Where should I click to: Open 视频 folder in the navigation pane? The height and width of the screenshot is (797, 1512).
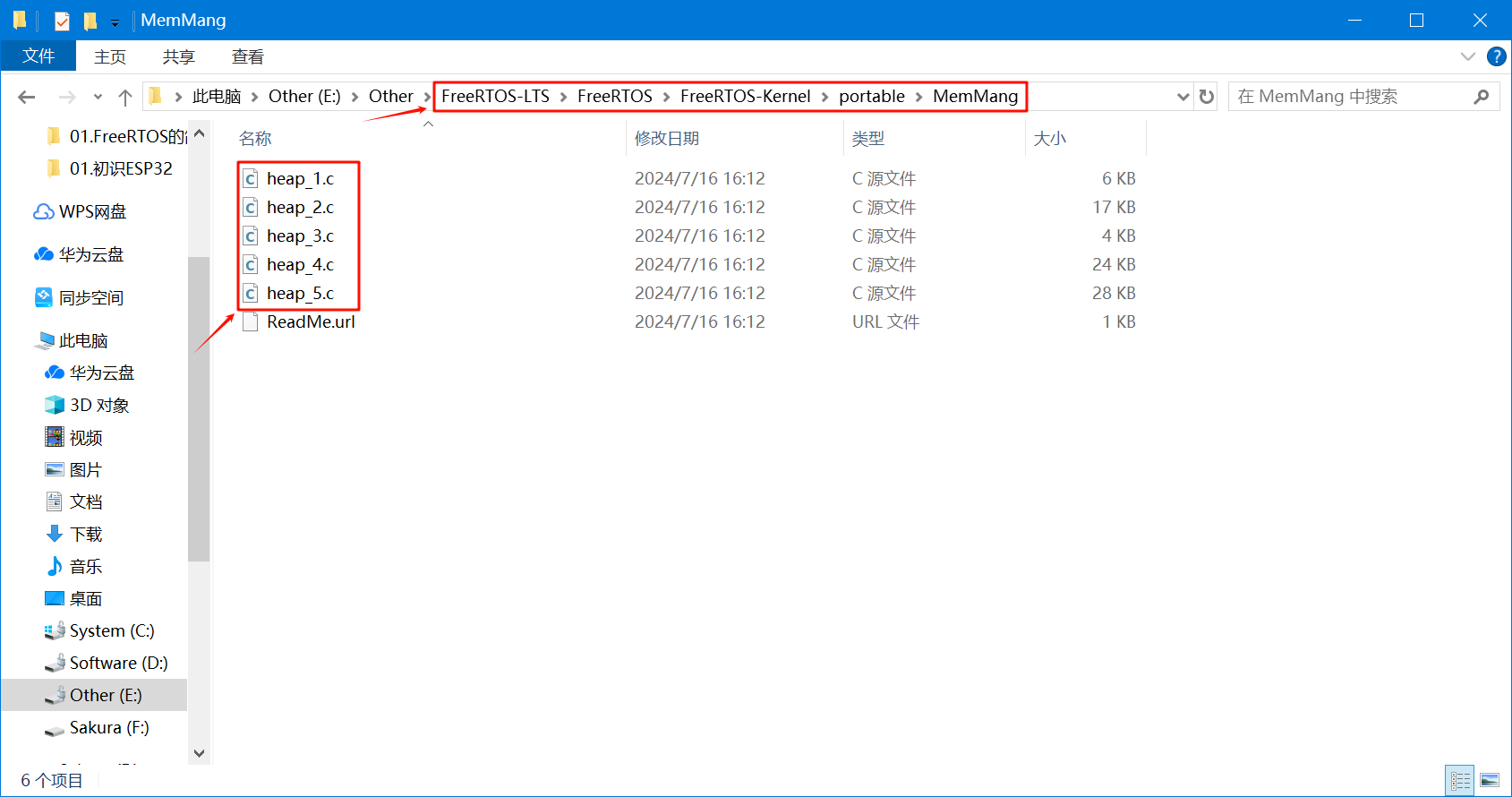74,437
